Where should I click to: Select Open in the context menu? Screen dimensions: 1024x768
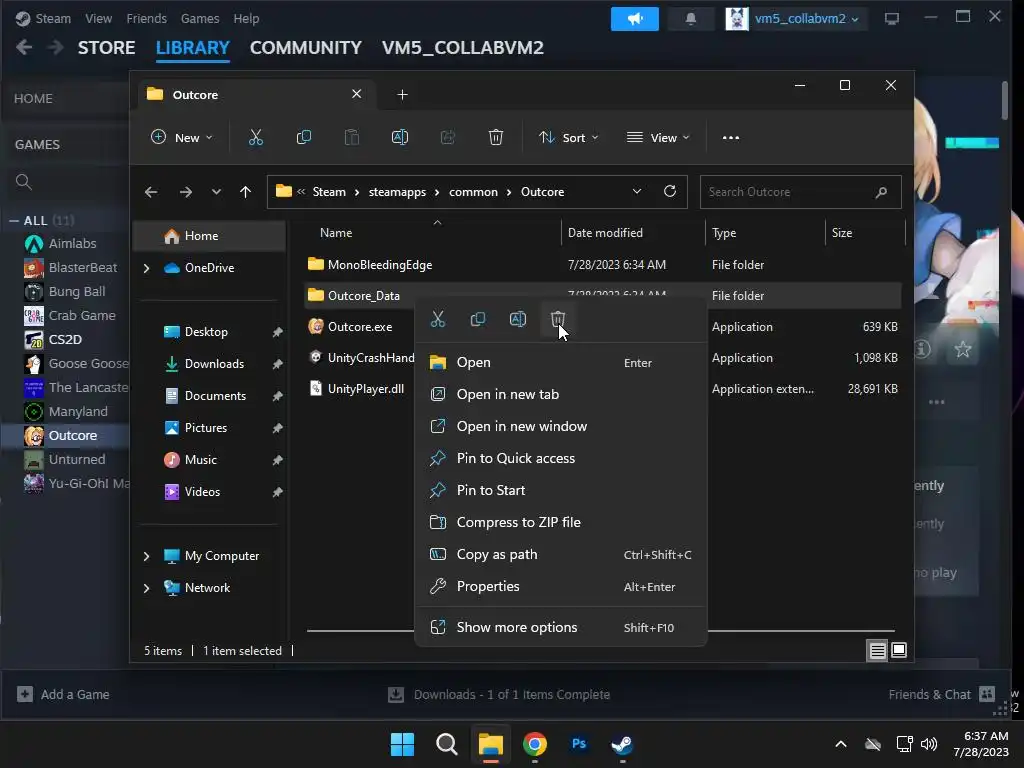click(561, 362)
